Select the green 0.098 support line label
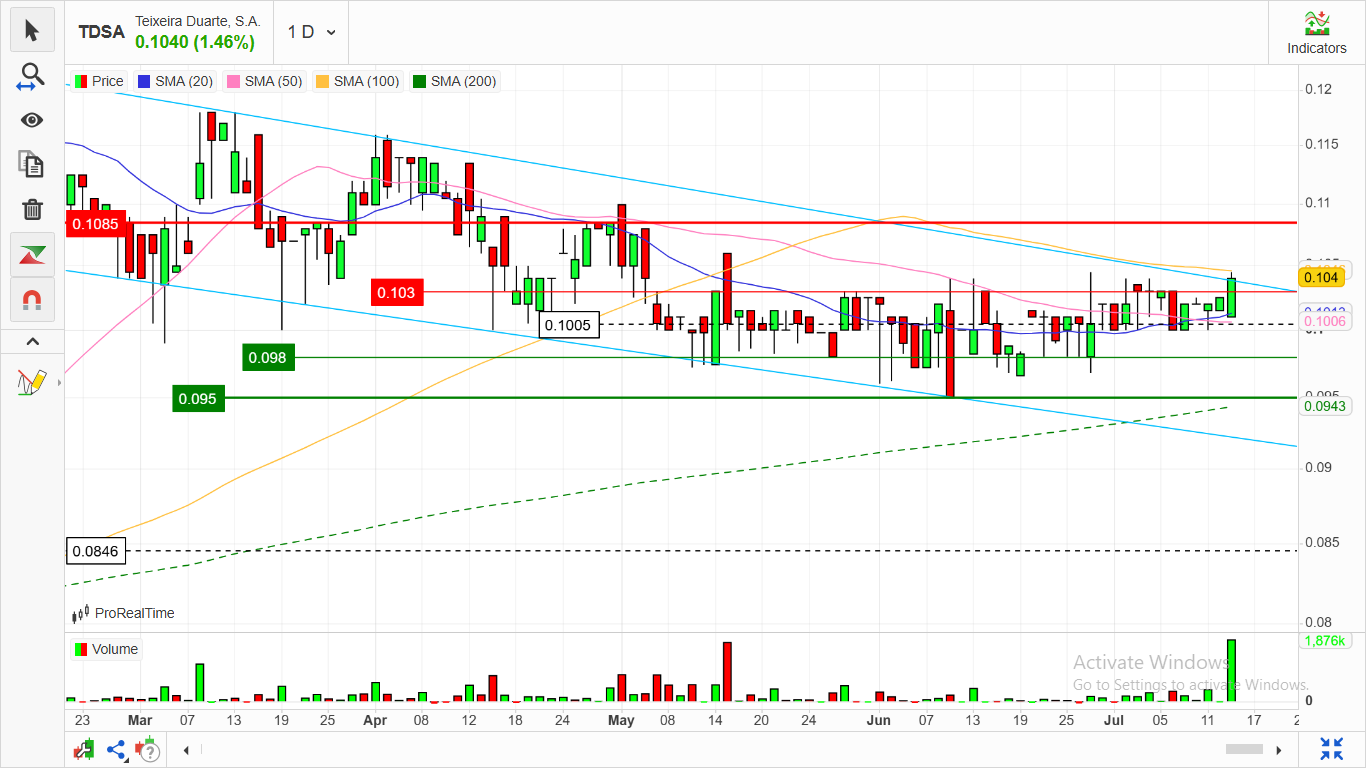1366x768 pixels. [269, 357]
